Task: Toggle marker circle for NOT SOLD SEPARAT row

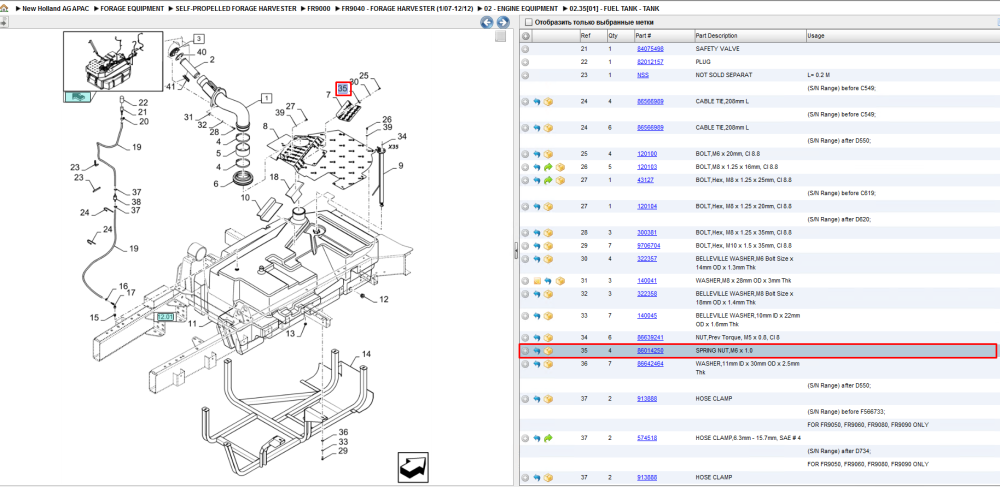Action: coord(526,75)
